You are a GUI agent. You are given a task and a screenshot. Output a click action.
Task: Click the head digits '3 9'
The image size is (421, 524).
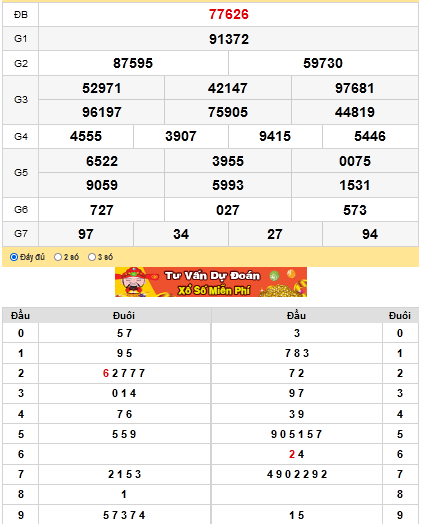point(296,414)
